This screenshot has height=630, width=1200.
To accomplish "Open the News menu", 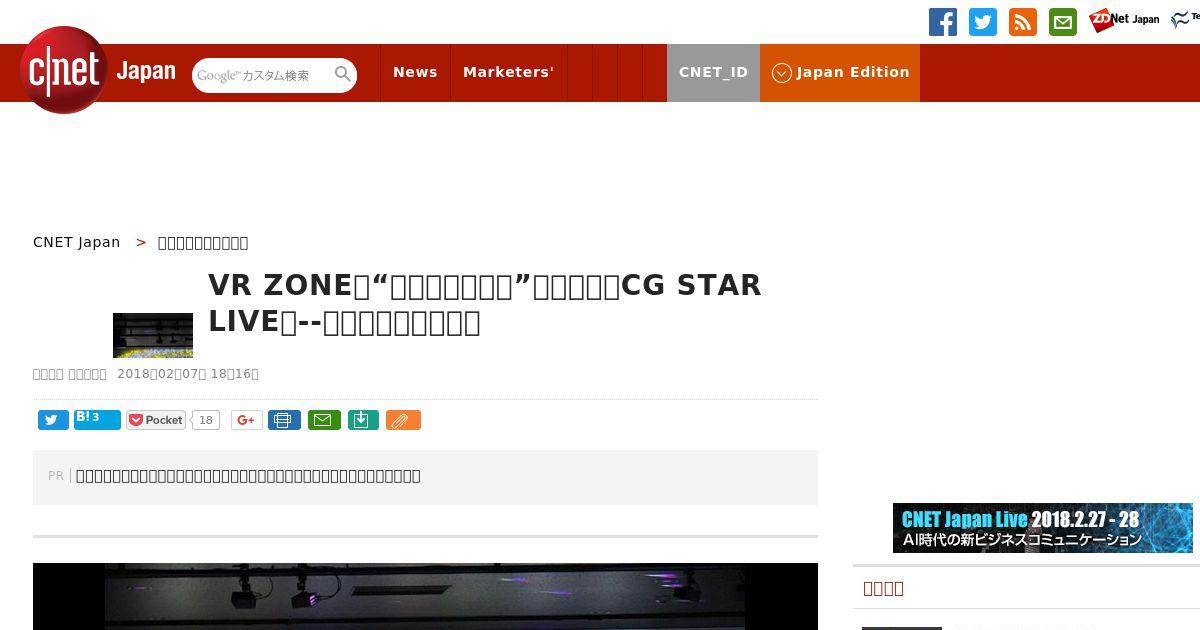I will click(415, 72).
